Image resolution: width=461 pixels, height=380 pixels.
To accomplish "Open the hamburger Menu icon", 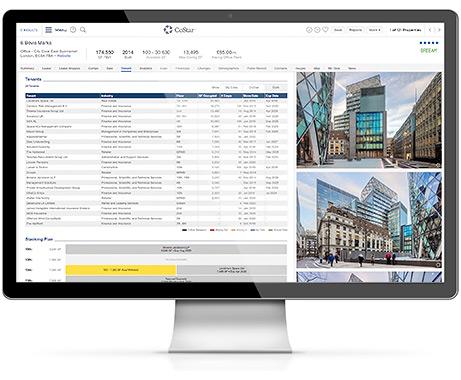I will [x=49, y=30].
